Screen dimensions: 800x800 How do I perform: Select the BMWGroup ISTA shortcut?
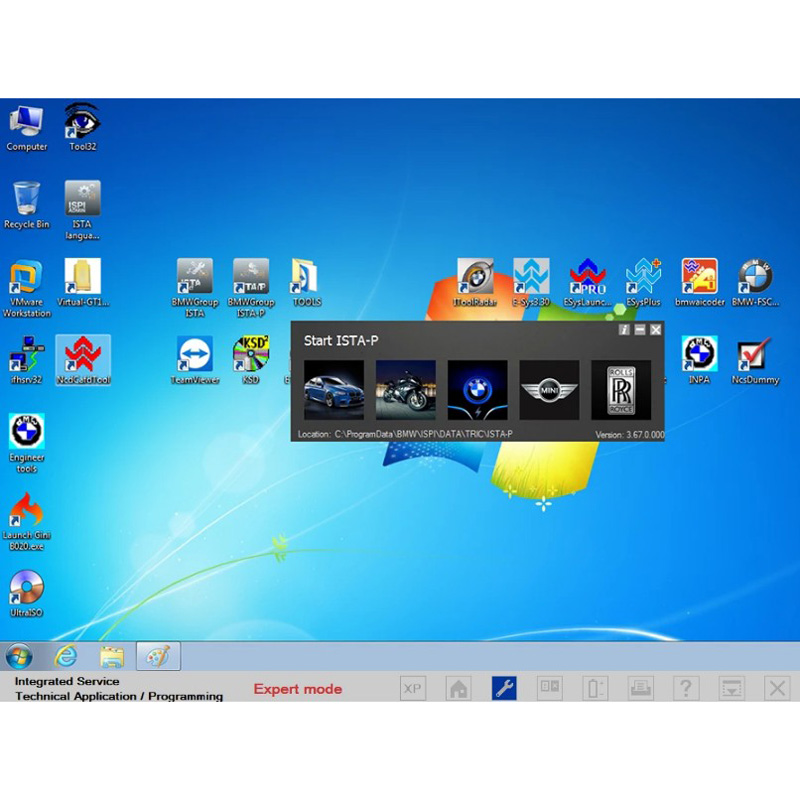194,288
